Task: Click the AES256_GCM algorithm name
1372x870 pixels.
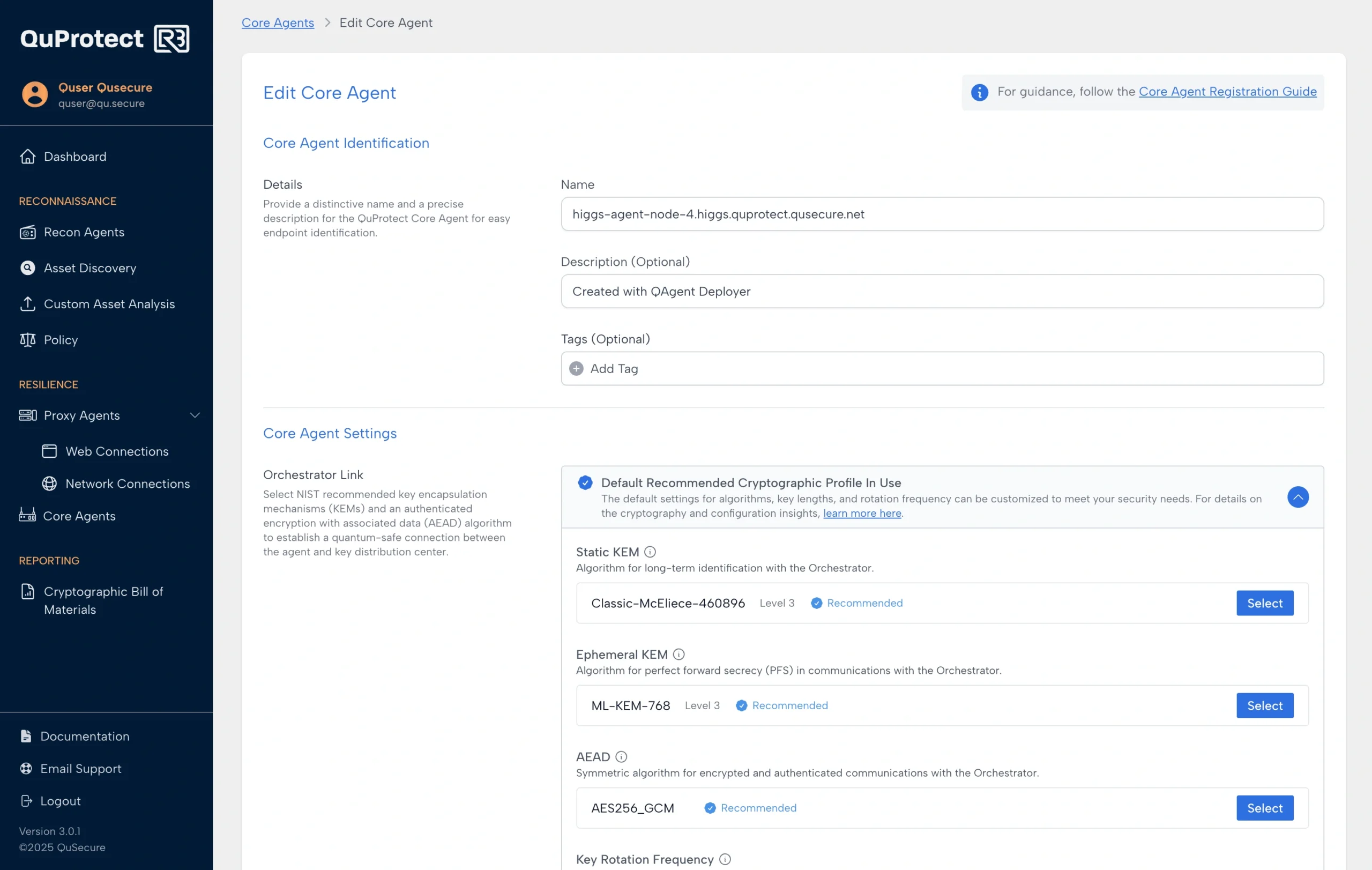Action: coord(632,808)
